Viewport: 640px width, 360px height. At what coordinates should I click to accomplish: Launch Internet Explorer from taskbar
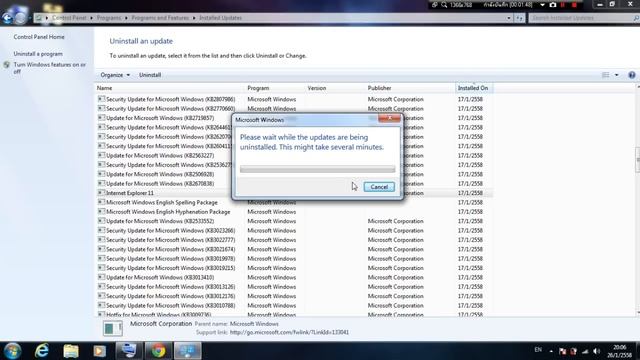42,351
